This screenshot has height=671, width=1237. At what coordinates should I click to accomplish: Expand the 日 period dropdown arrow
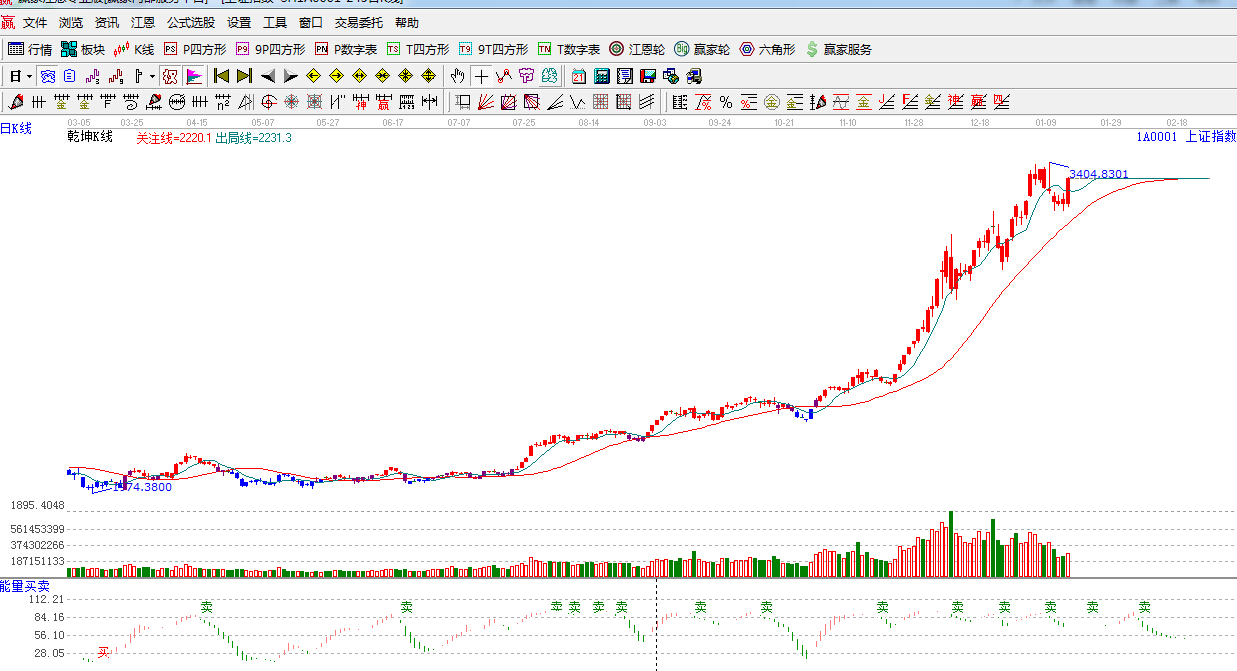coord(30,76)
